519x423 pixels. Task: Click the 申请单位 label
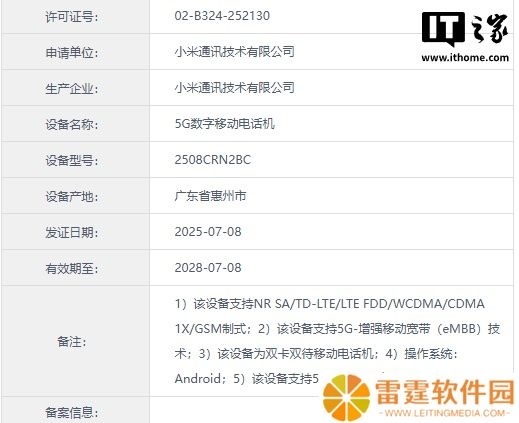pos(72,53)
